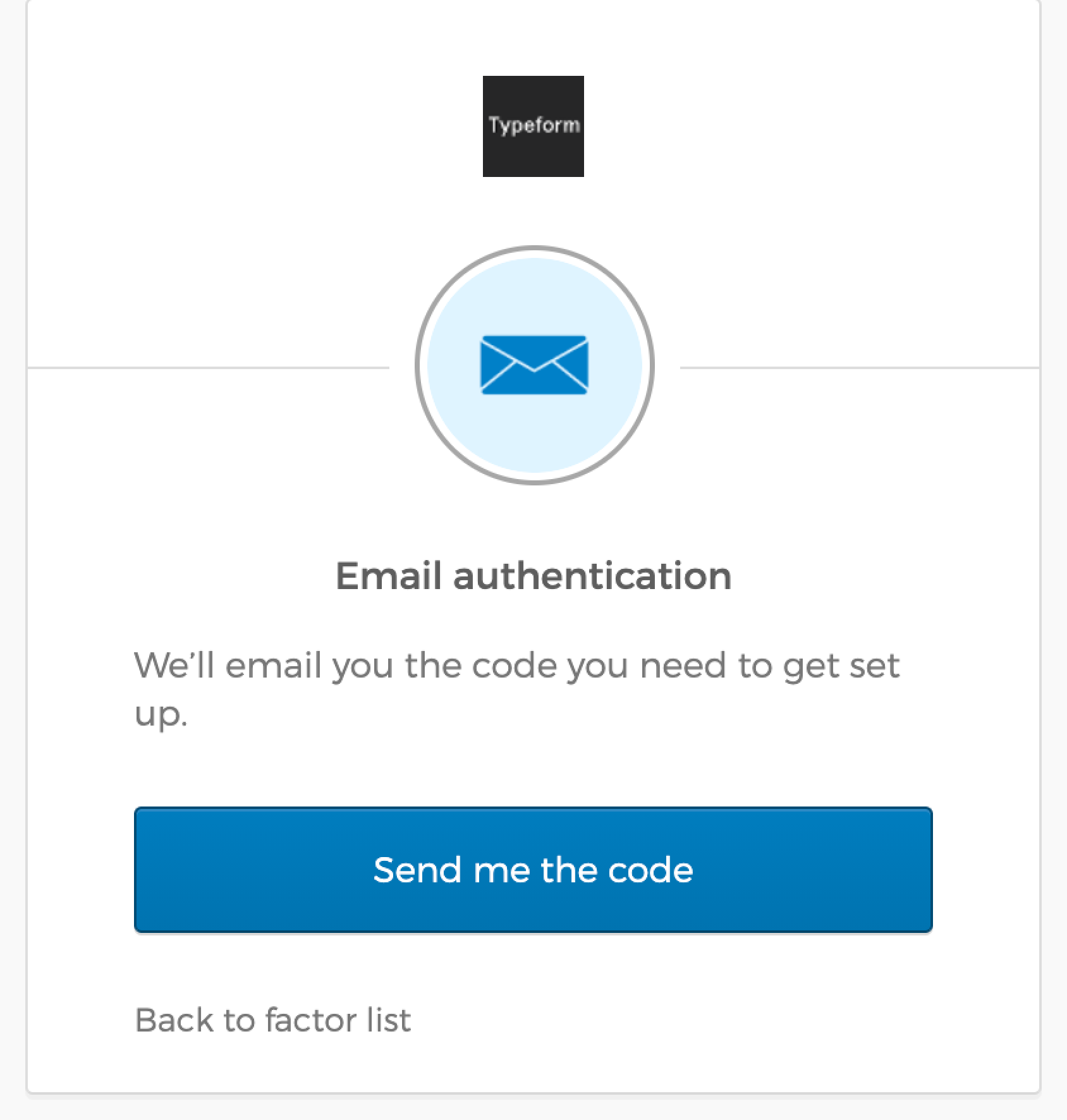This screenshot has height=1120, width=1067.
Task: Click the Email authentication heading
Action: point(533,576)
